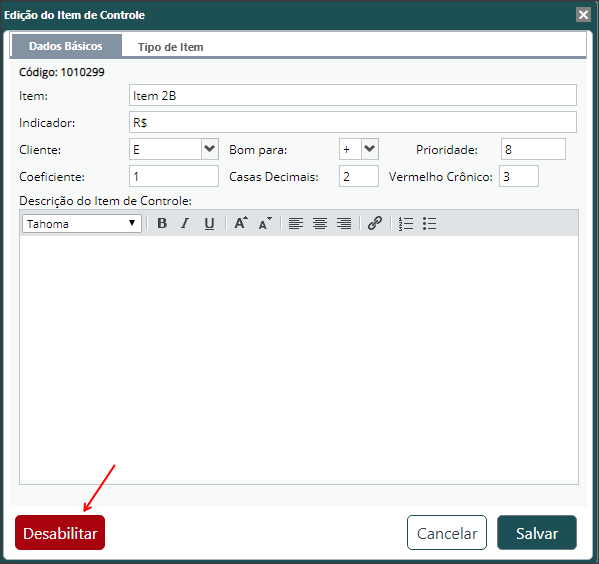Cancel editing with the Cancelar button

point(447,533)
